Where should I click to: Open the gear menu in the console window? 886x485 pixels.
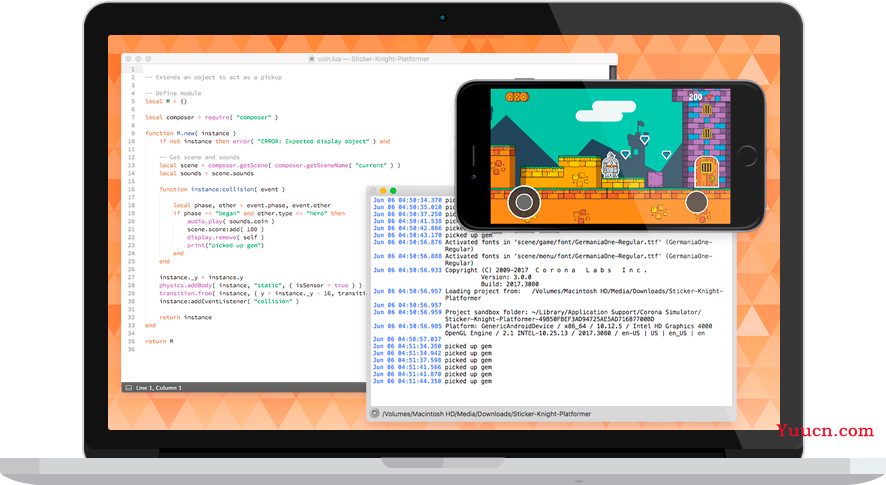click(375, 414)
